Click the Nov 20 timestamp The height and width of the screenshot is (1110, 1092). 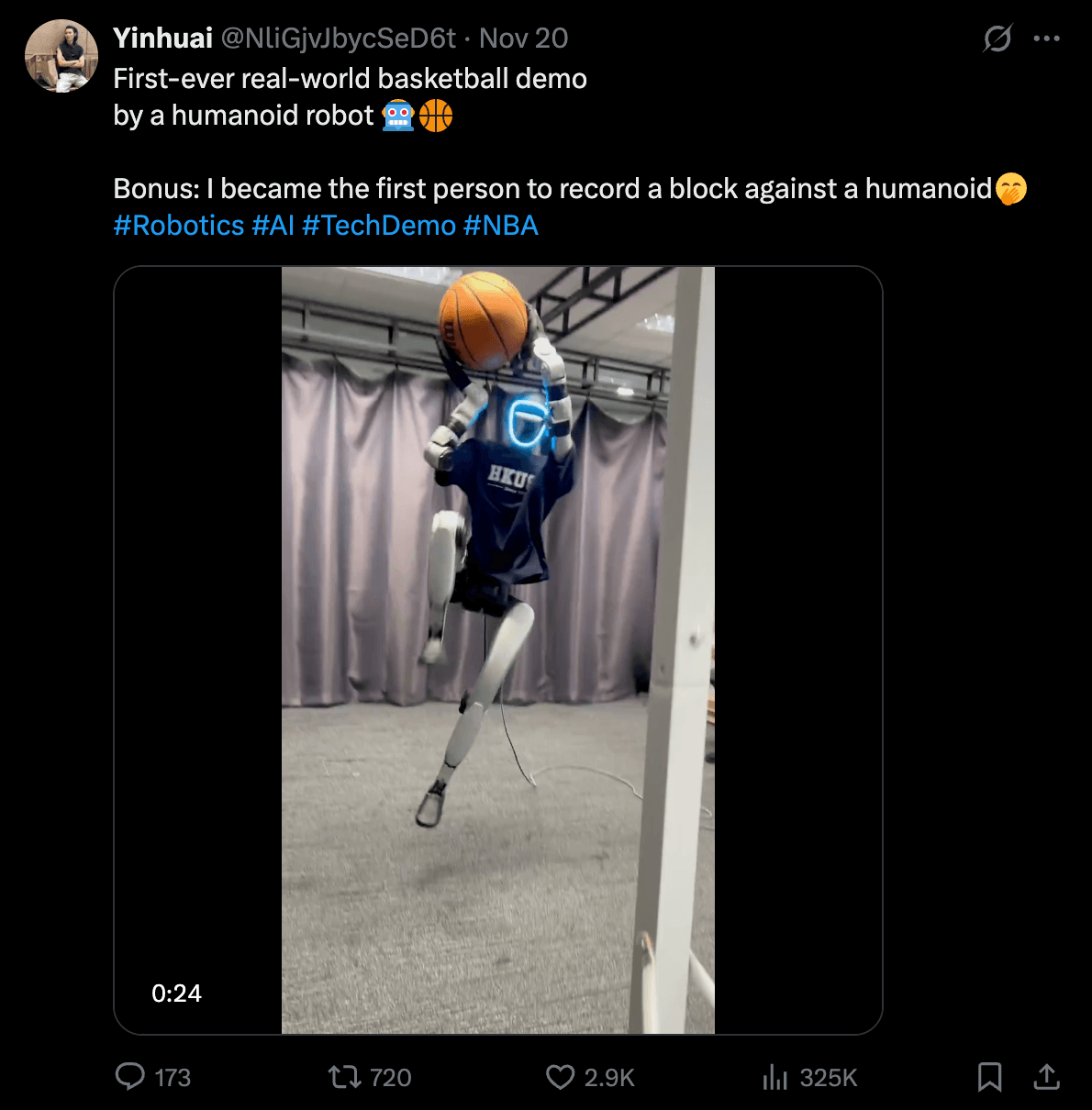pyautogui.click(x=524, y=39)
